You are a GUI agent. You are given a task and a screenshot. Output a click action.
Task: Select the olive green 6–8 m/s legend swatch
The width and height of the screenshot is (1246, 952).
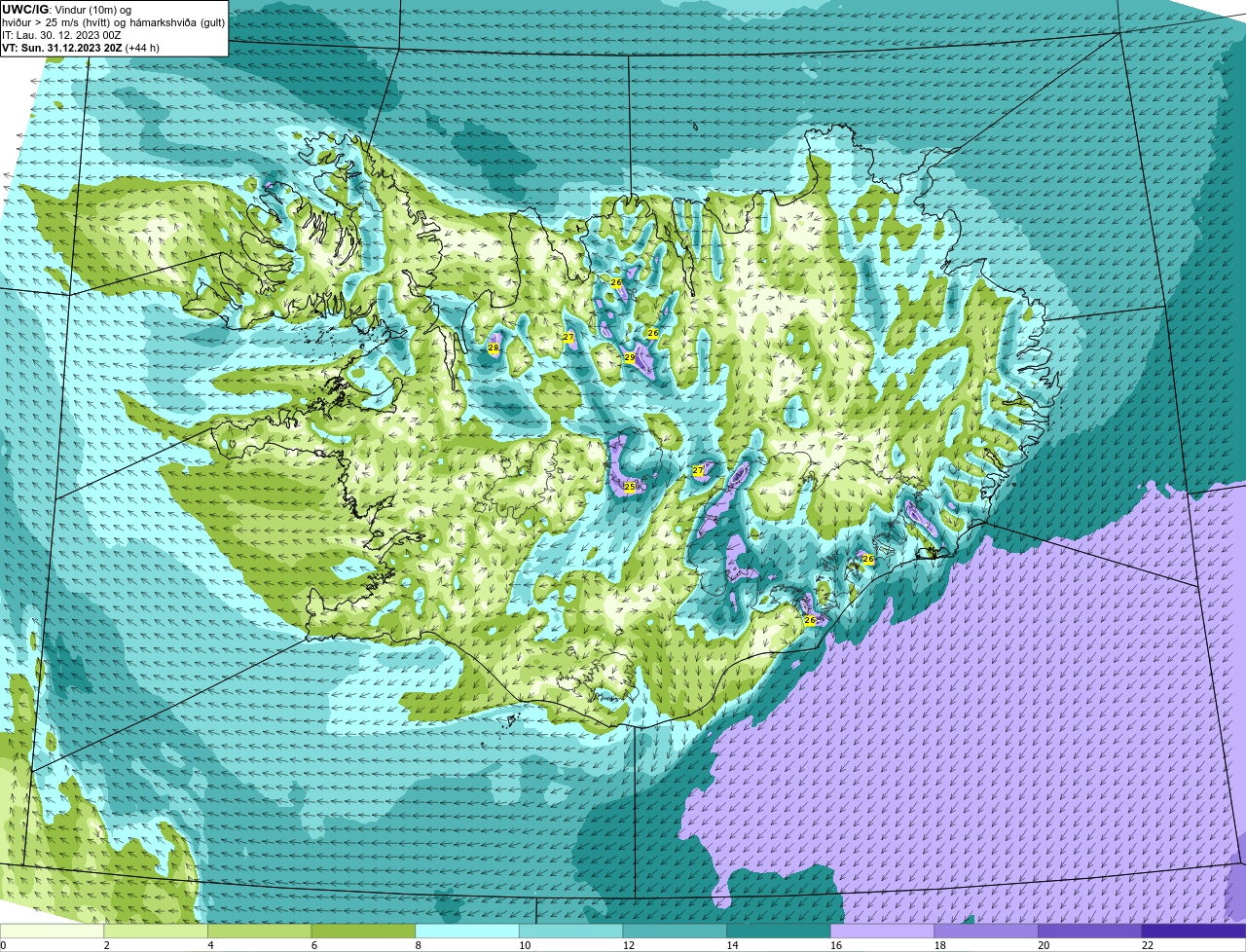click(x=363, y=931)
